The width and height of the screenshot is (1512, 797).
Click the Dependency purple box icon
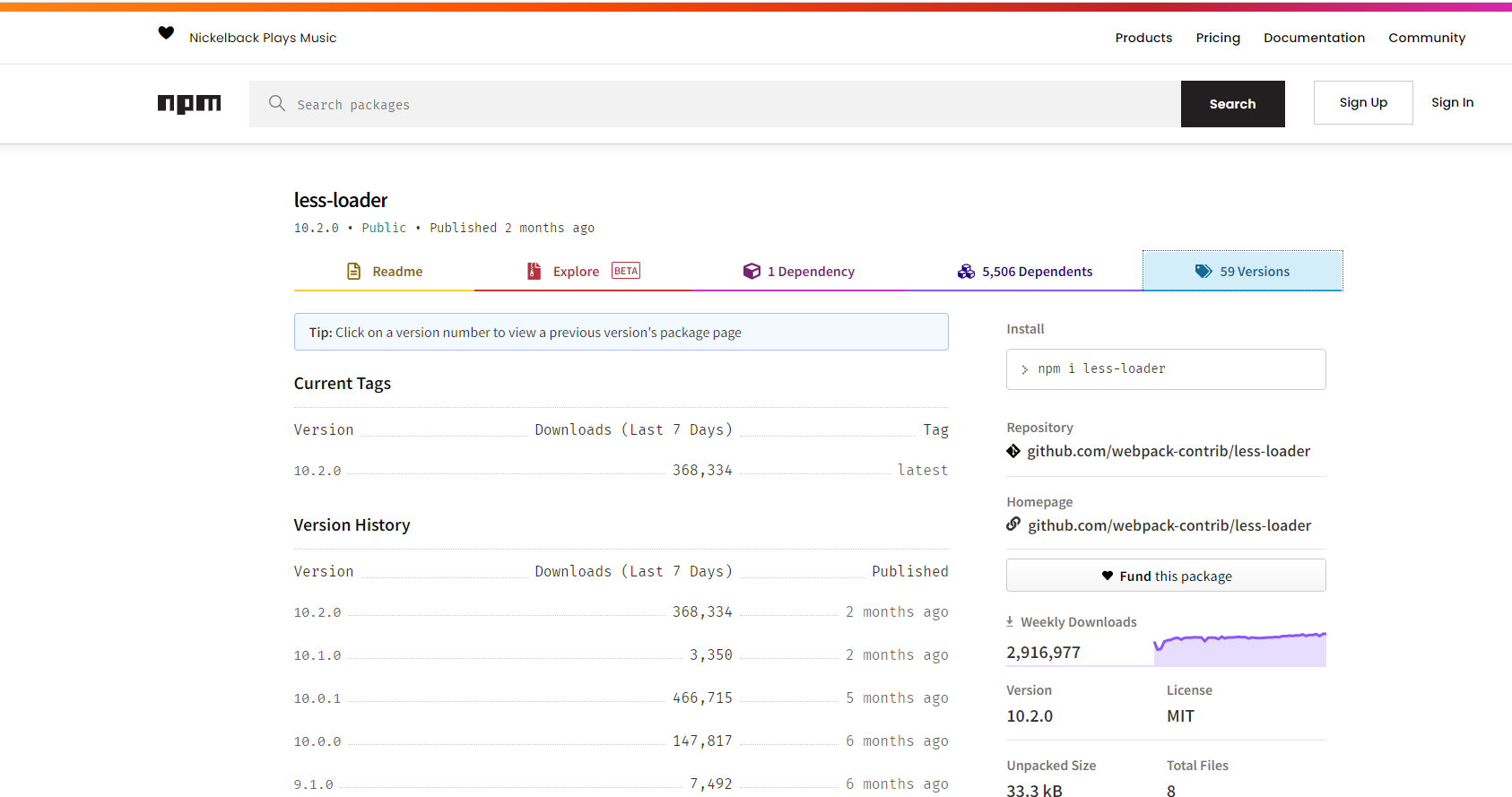coord(752,271)
